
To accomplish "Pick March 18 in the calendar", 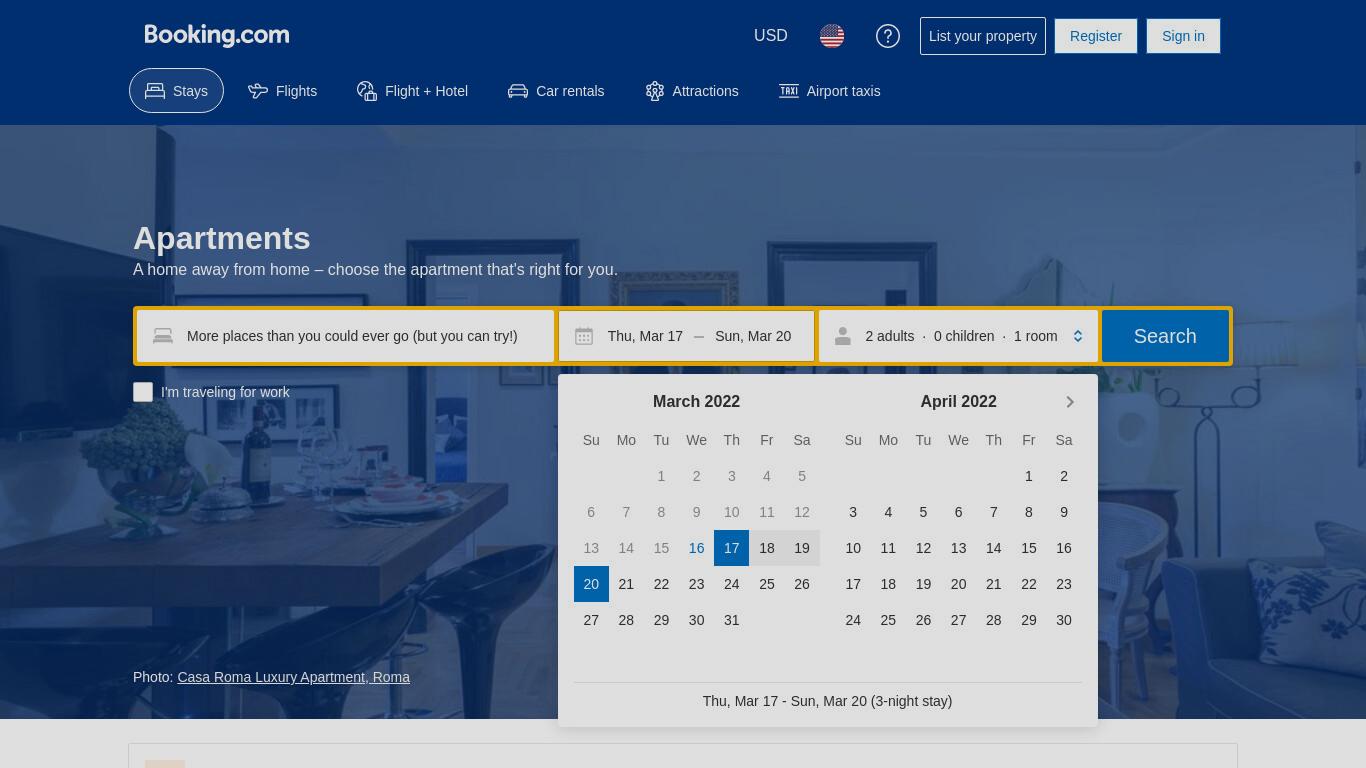I will tap(767, 548).
